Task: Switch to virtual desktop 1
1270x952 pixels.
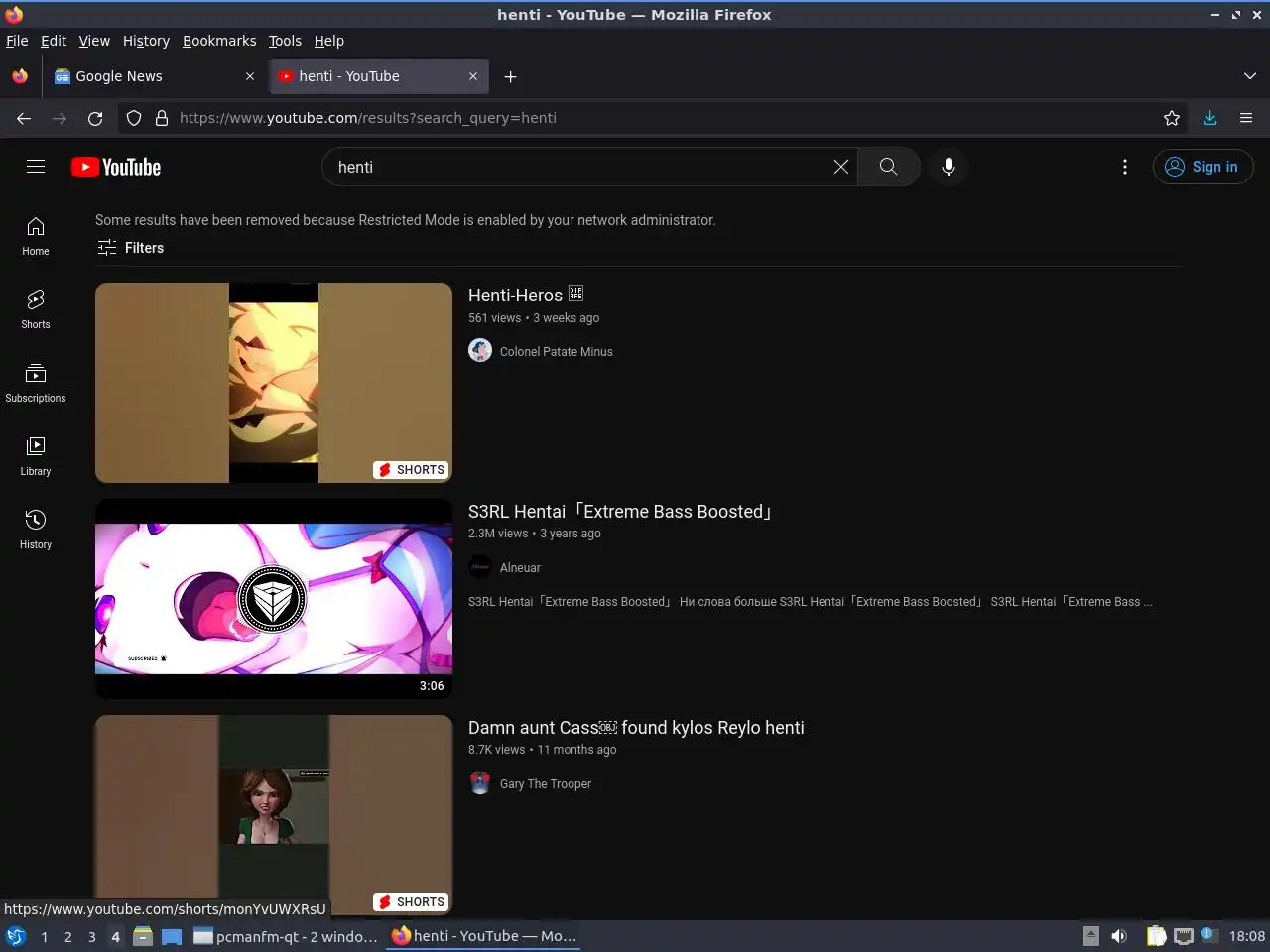Action: 44,936
